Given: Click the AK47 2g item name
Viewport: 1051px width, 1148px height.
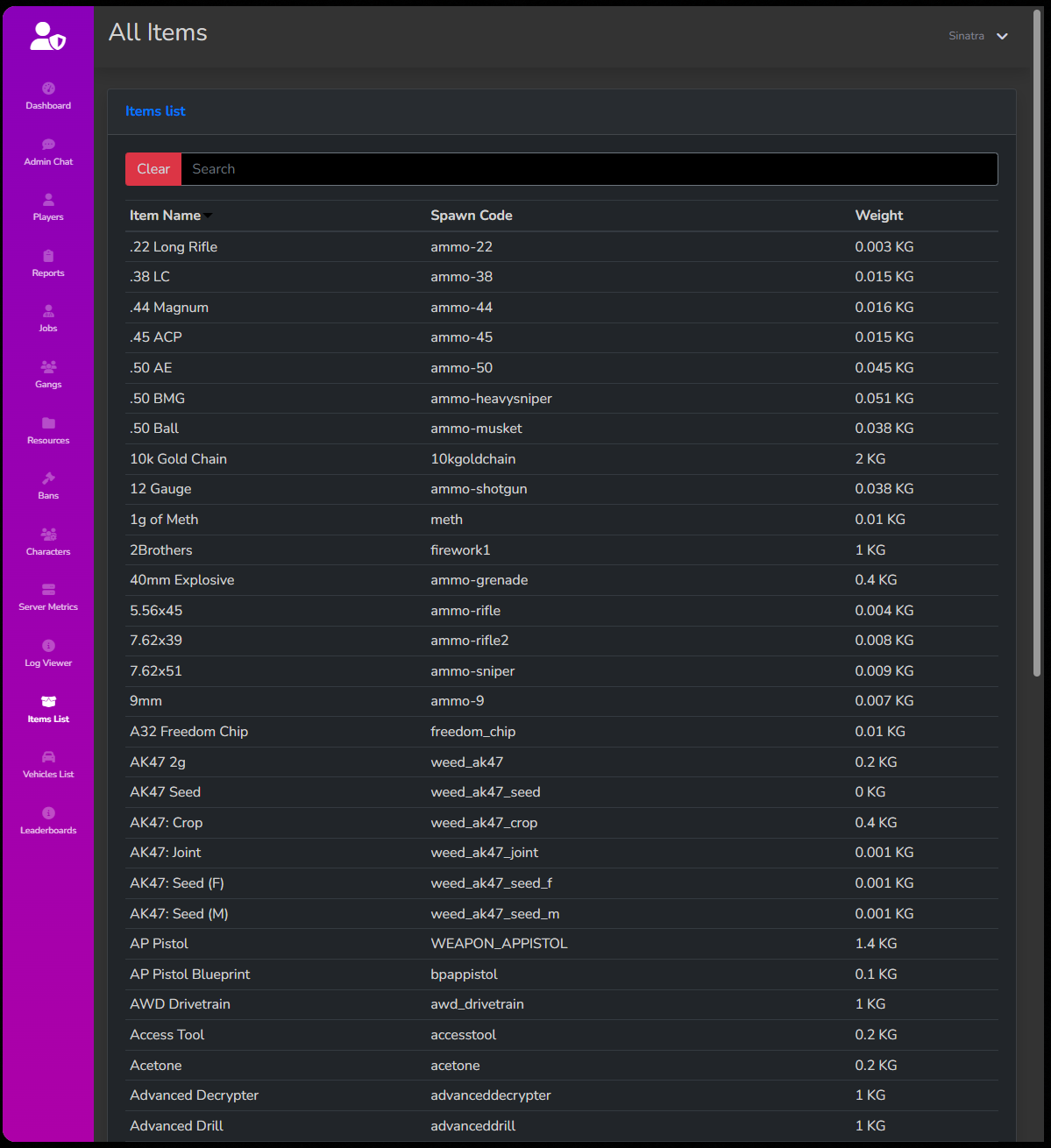Looking at the screenshot, I should tap(158, 762).
